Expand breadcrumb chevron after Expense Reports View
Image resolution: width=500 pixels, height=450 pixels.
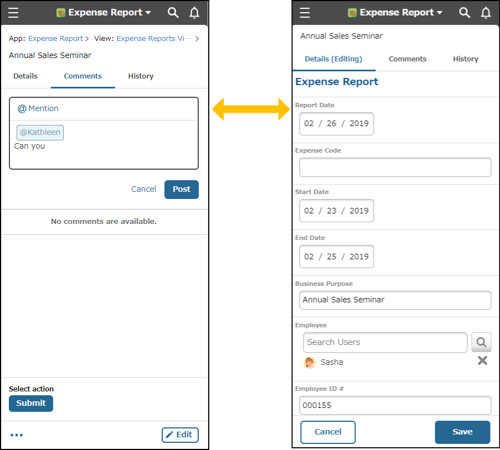[x=197, y=39]
